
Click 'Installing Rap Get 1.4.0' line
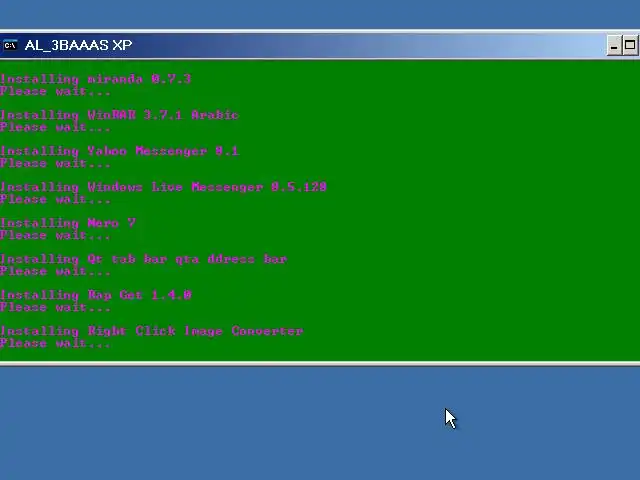(96, 295)
